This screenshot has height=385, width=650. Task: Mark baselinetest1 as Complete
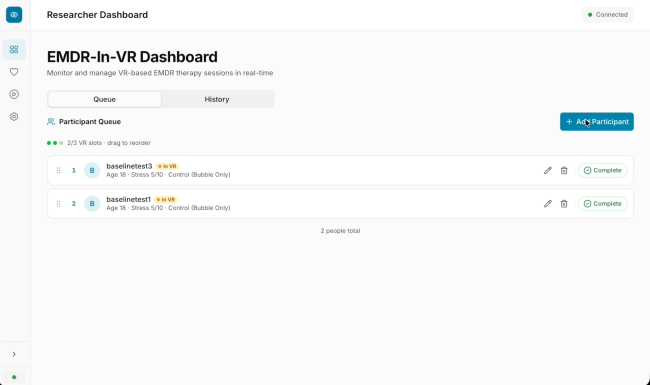pyautogui.click(x=602, y=203)
